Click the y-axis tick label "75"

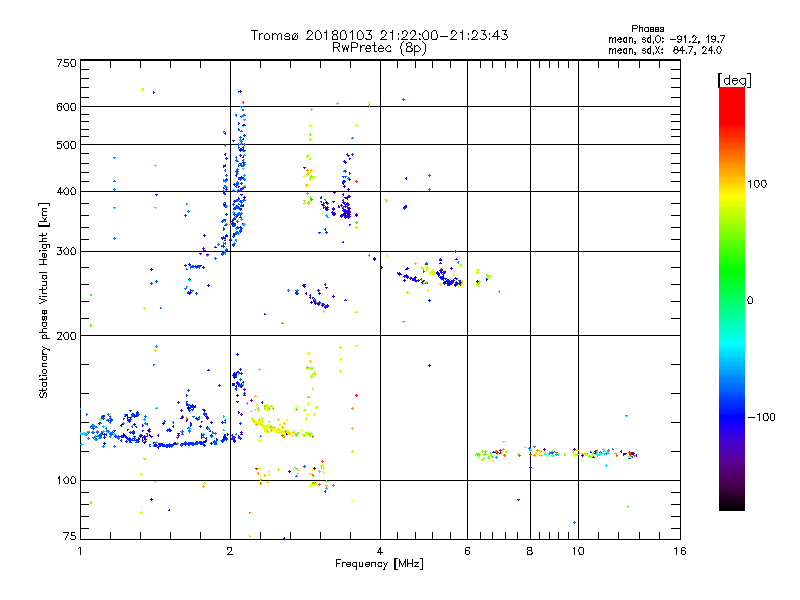(69, 536)
